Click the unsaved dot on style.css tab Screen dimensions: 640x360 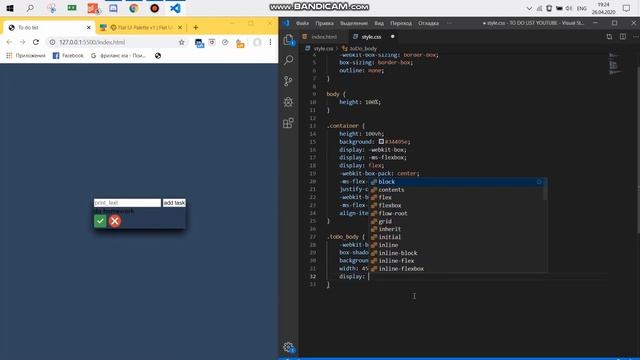[393, 37]
